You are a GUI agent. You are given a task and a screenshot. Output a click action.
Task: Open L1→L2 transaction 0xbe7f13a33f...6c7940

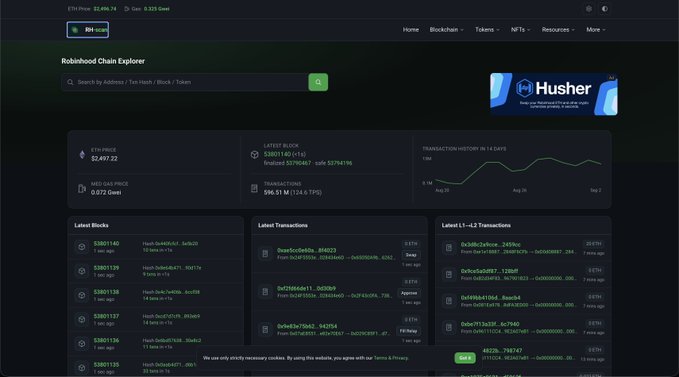pos(490,324)
